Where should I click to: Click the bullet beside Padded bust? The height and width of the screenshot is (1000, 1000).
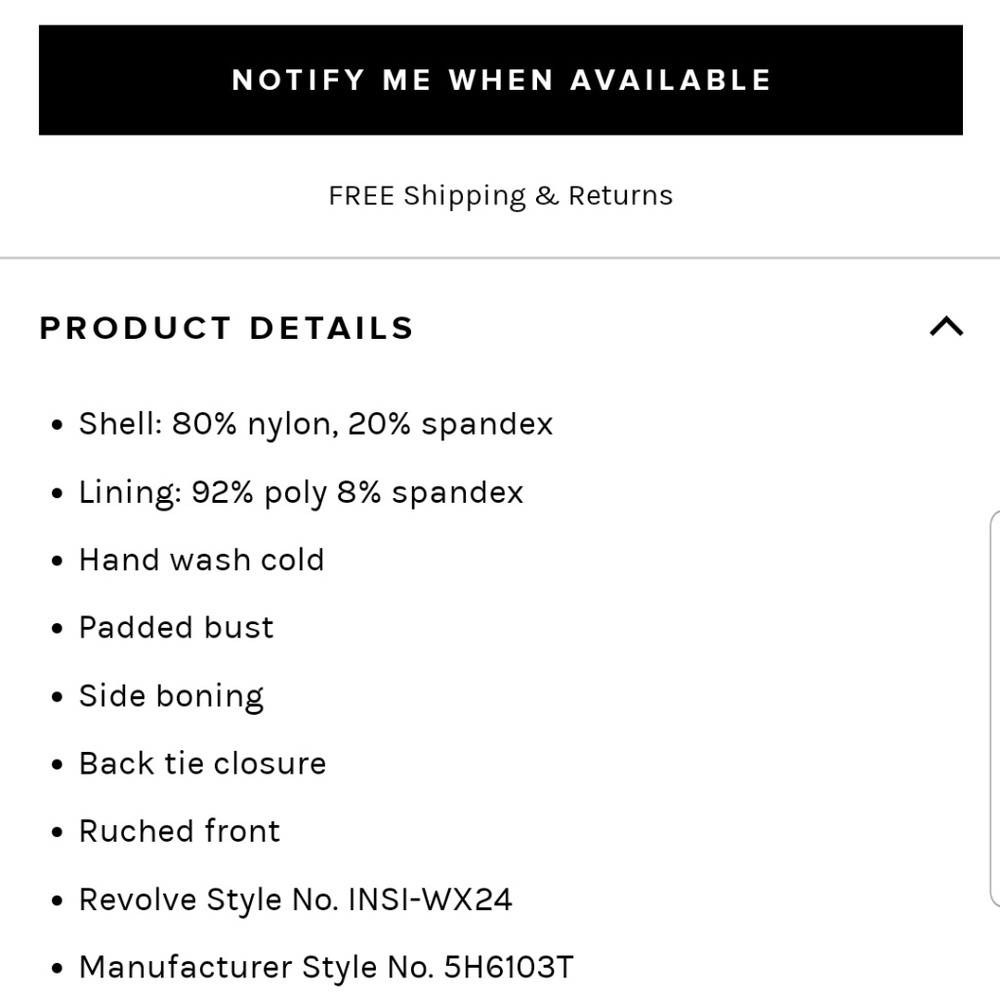[x=57, y=629]
